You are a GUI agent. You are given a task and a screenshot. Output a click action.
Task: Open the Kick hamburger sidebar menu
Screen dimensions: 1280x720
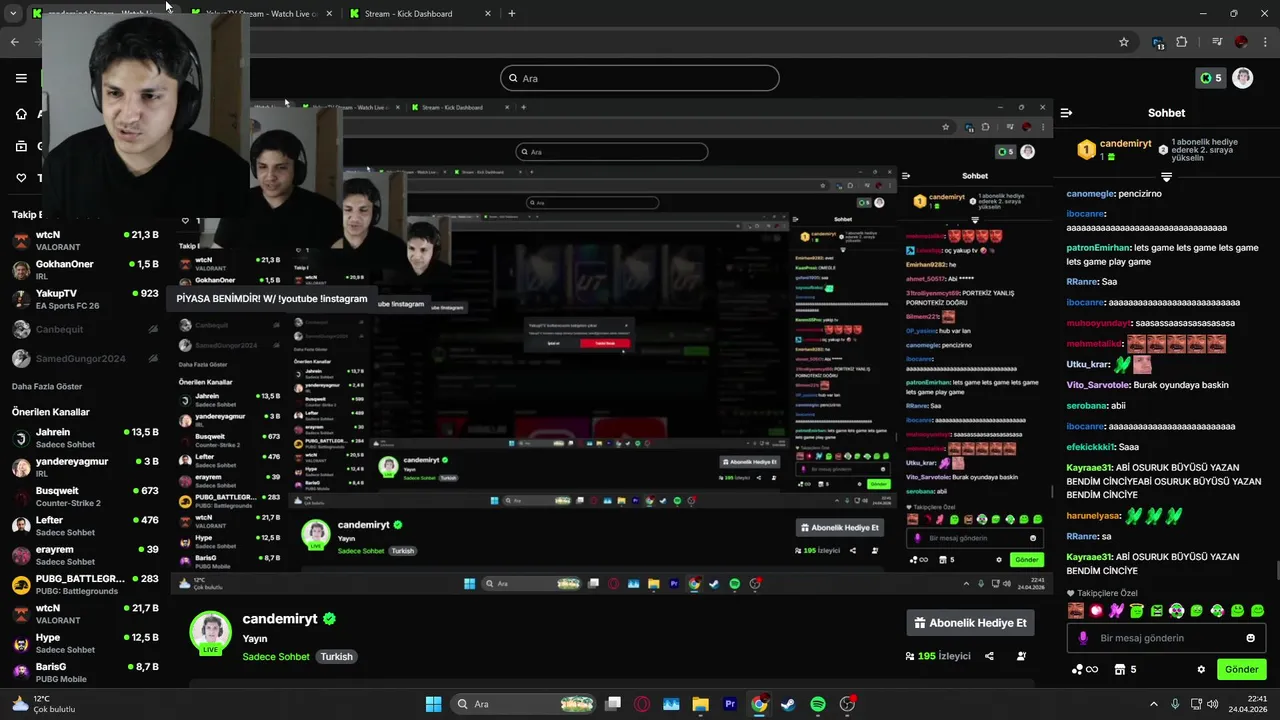(21, 78)
